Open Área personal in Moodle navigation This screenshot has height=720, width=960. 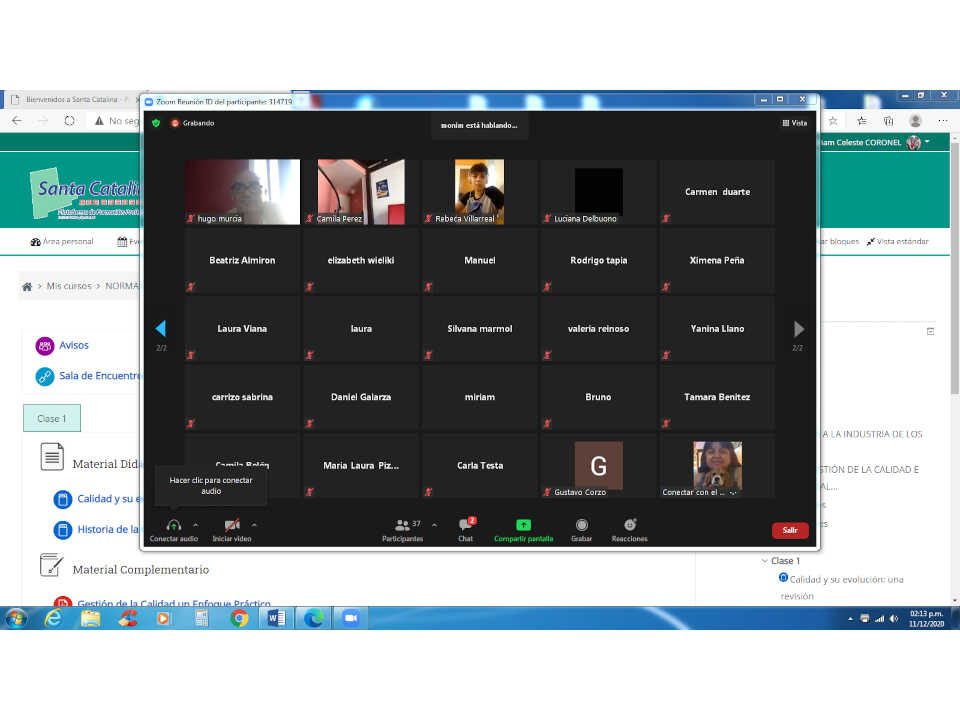(x=62, y=241)
